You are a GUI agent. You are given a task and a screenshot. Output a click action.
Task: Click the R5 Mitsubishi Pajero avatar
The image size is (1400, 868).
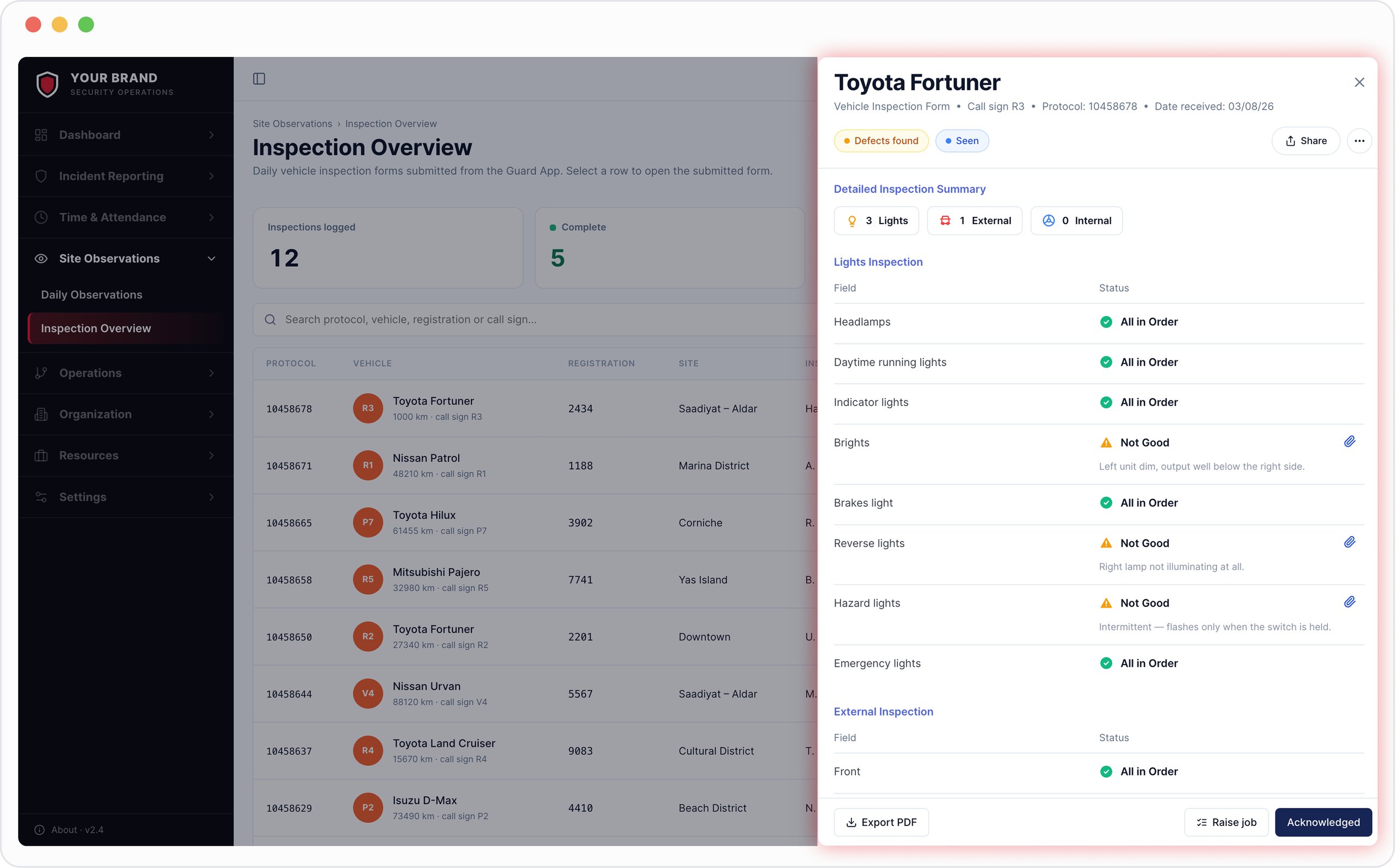pyautogui.click(x=367, y=579)
